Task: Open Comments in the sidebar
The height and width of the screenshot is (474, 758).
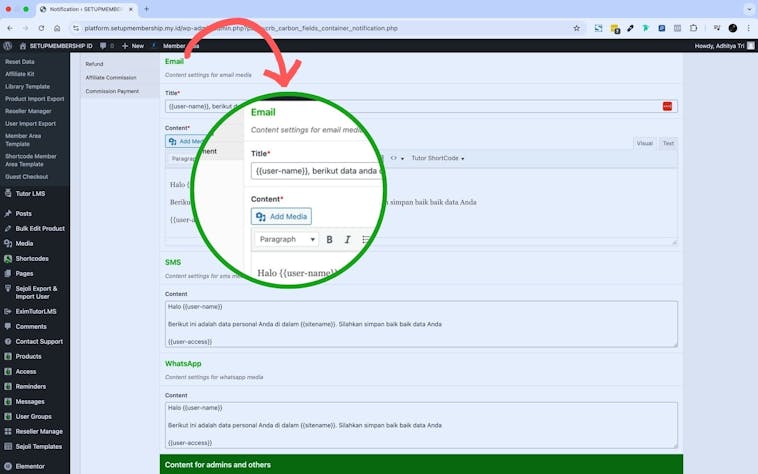Action: pyautogui.click(x=30, y=326)
